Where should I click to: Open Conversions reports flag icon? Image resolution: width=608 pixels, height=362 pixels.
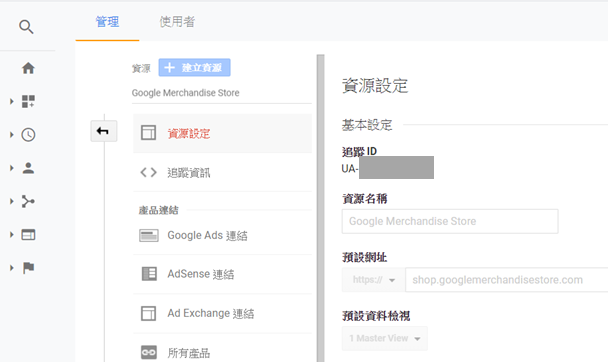(28, 267)
